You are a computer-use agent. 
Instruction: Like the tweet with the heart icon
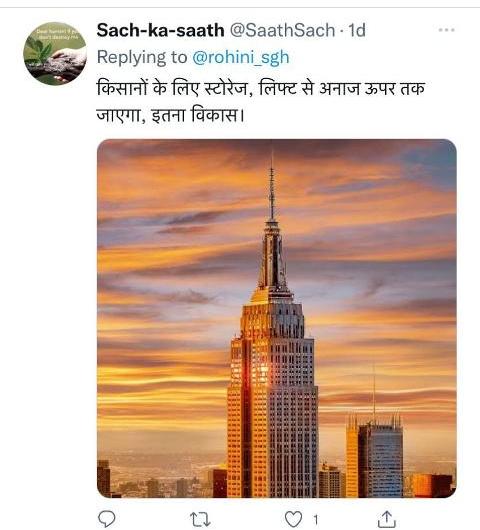click(293, 519)
